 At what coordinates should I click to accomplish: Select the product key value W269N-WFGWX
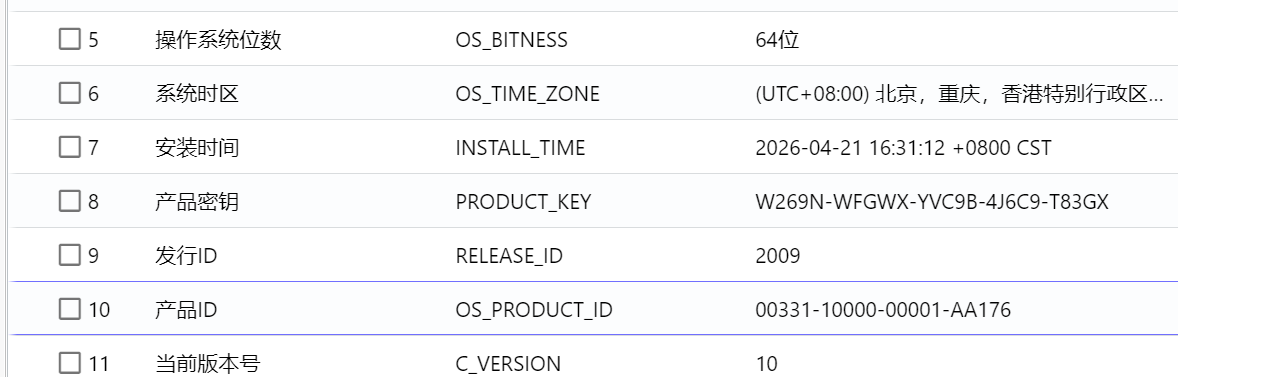932,202
